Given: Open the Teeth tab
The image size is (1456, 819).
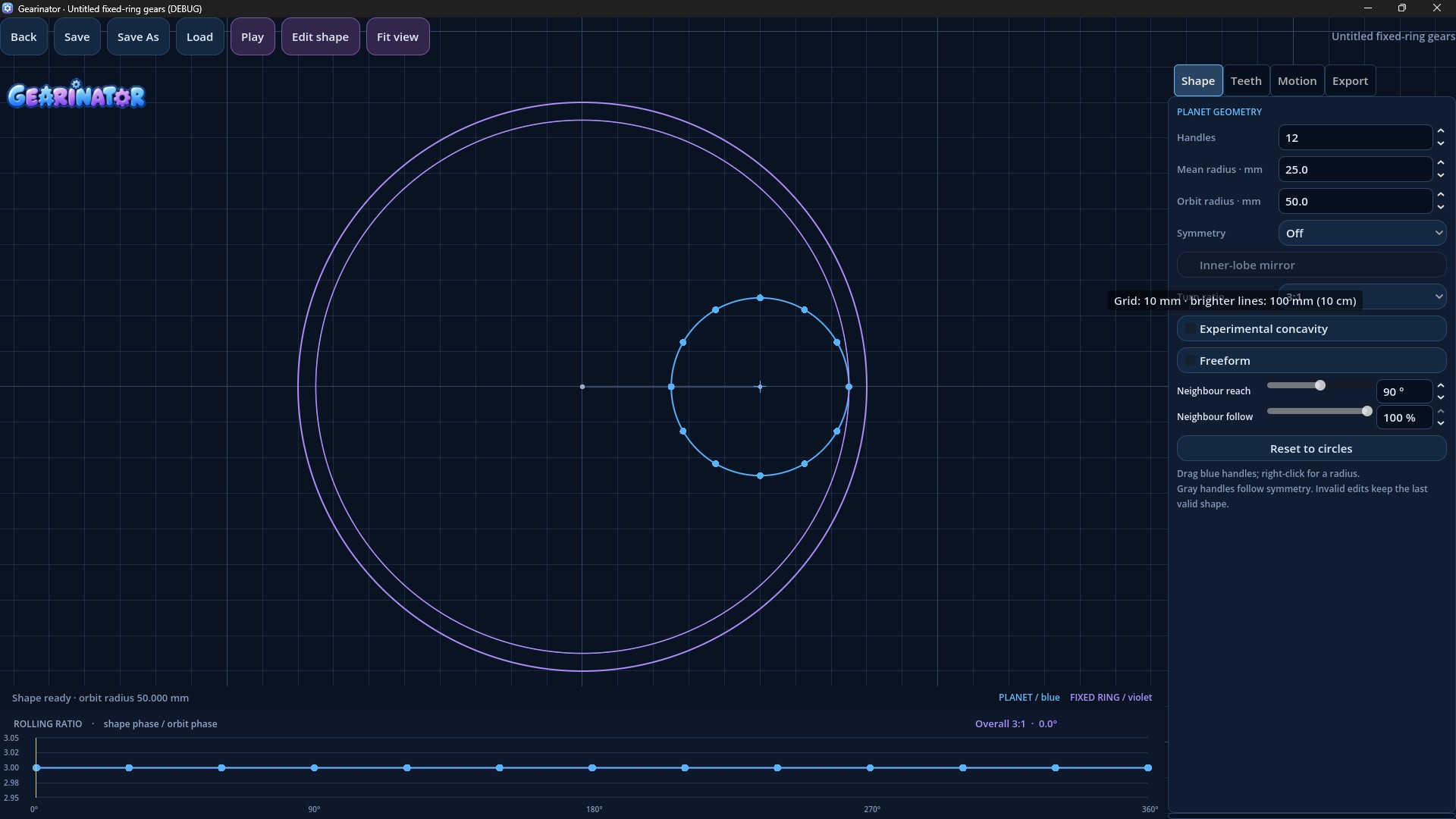Looking at the screenshot, I should click(1245, 81).
